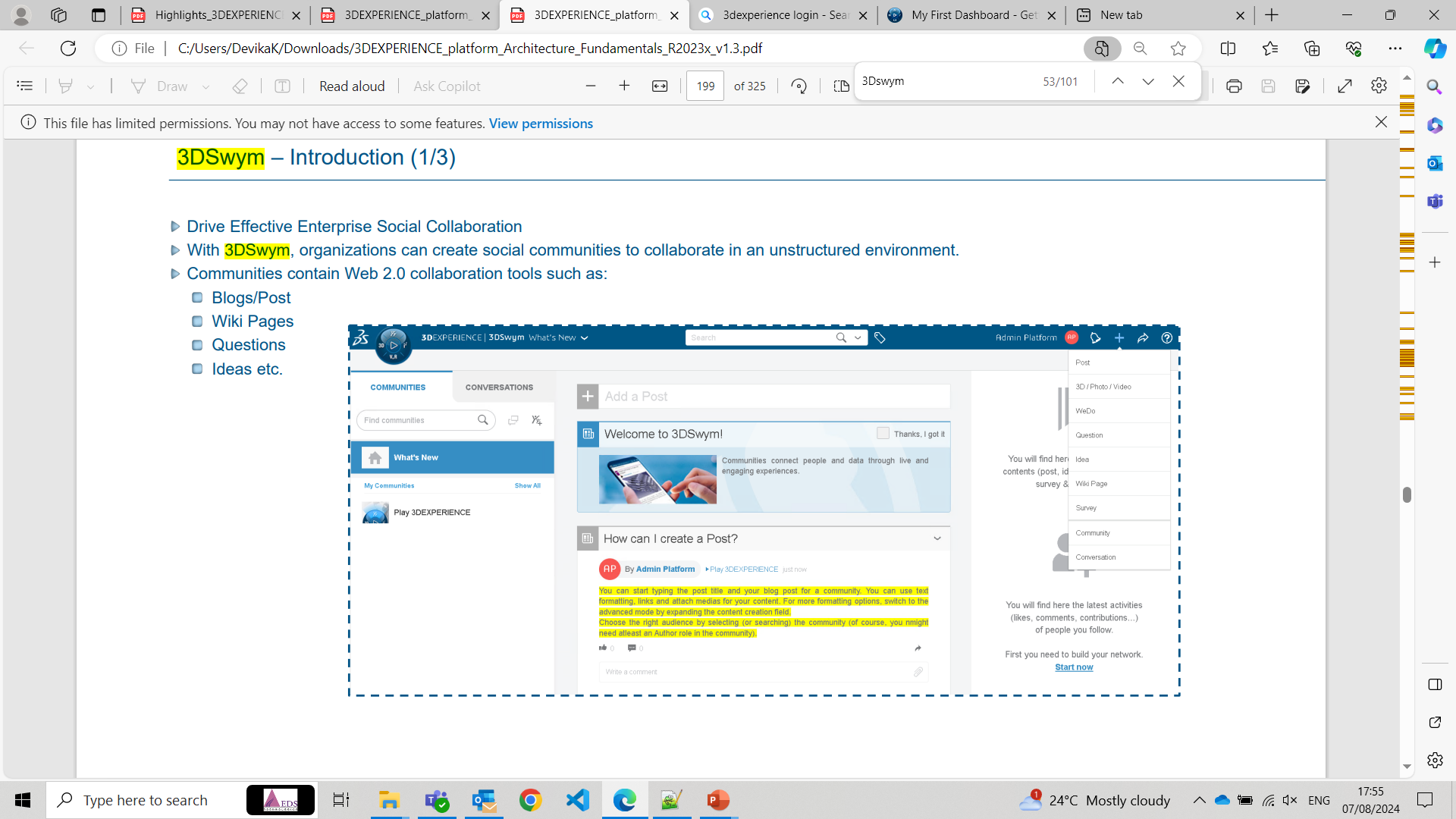This screenshot has width=1456, height=819.
Task: Open the Copilot sidebar icon
Action: tap(1435, 49)
